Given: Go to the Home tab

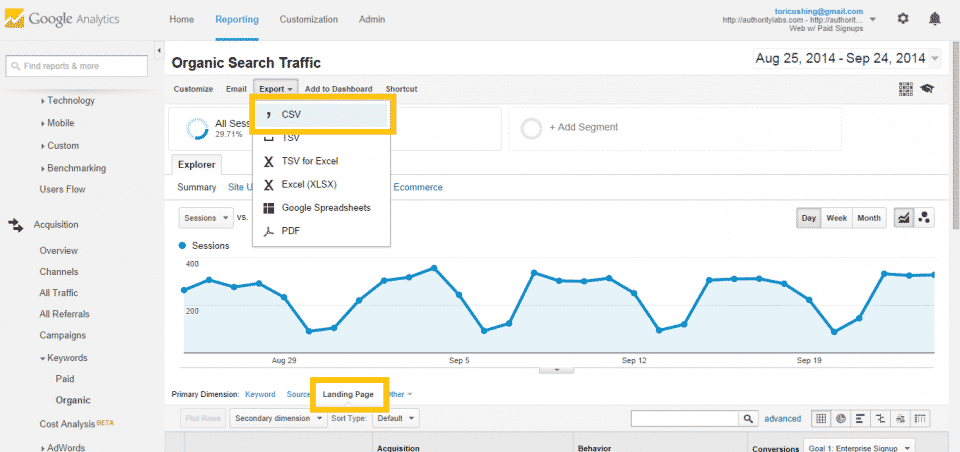Looking at the screenshot, I should 181,19.
